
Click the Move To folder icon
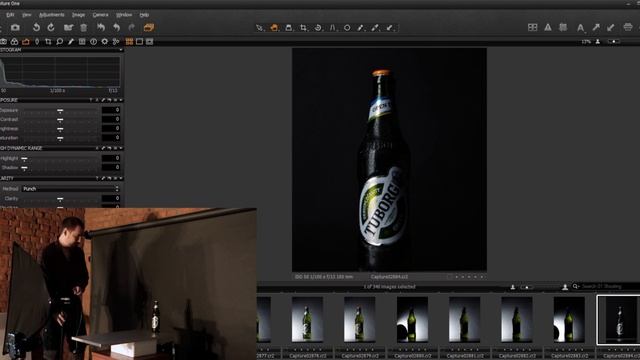[x=68, y=28]
